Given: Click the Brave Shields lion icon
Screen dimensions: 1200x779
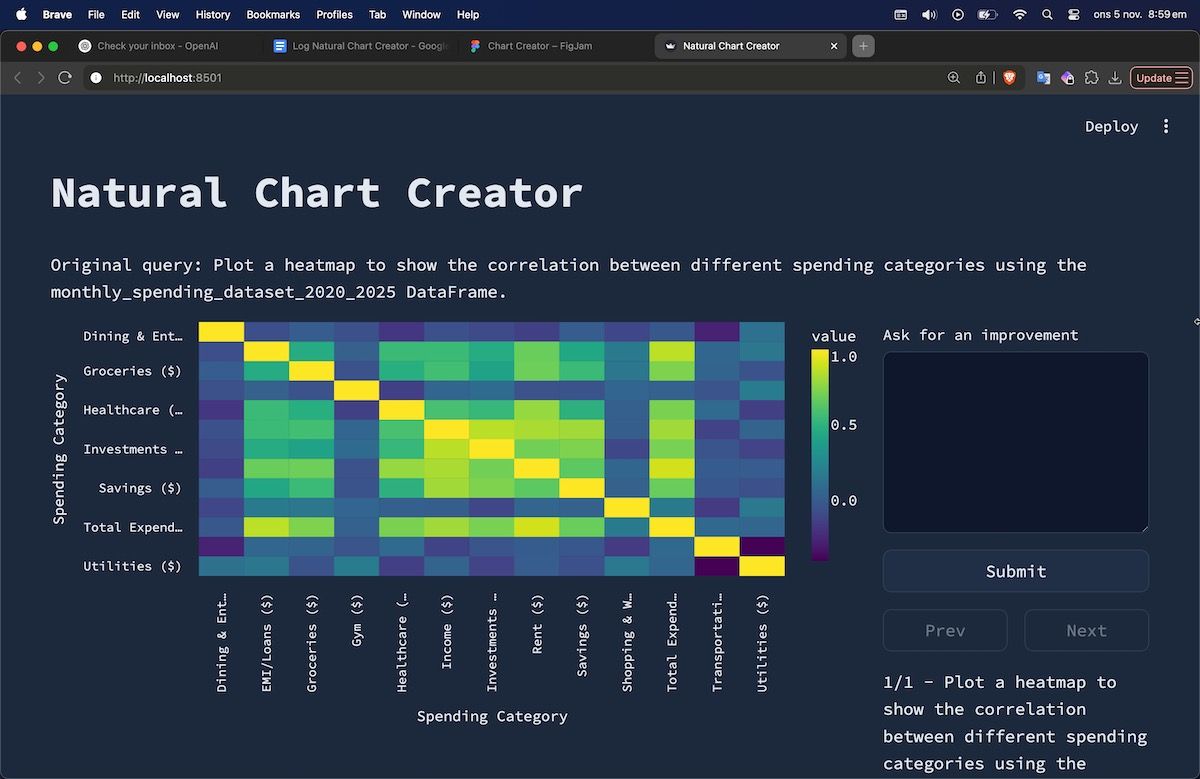Looking at the screenshot, I should tap(1009, 77).
